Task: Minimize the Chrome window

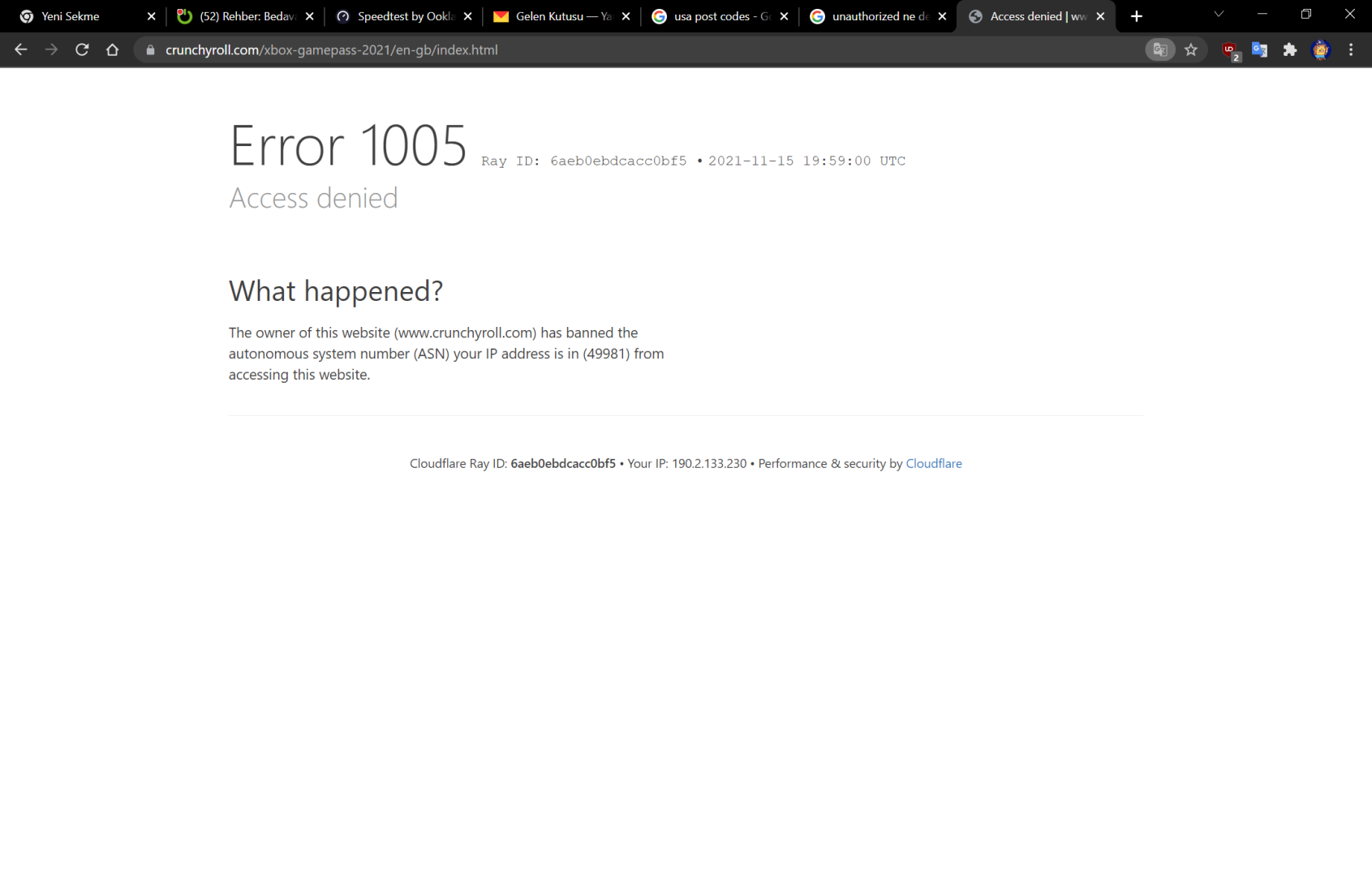Action: pyautogui.click(x=1262, y=15)
